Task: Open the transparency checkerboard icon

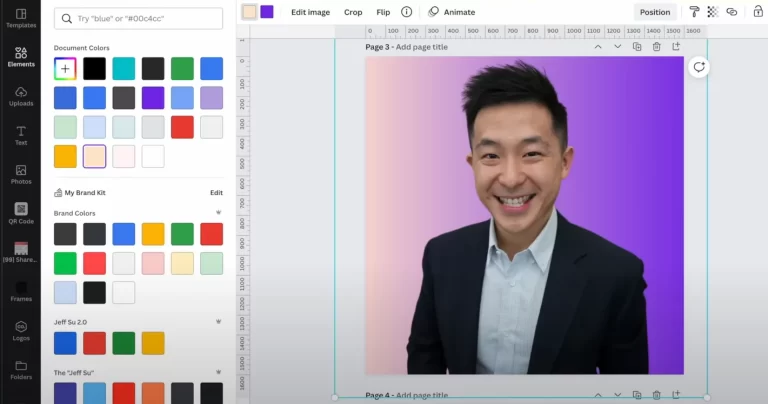Action: (x=713, y=12)
